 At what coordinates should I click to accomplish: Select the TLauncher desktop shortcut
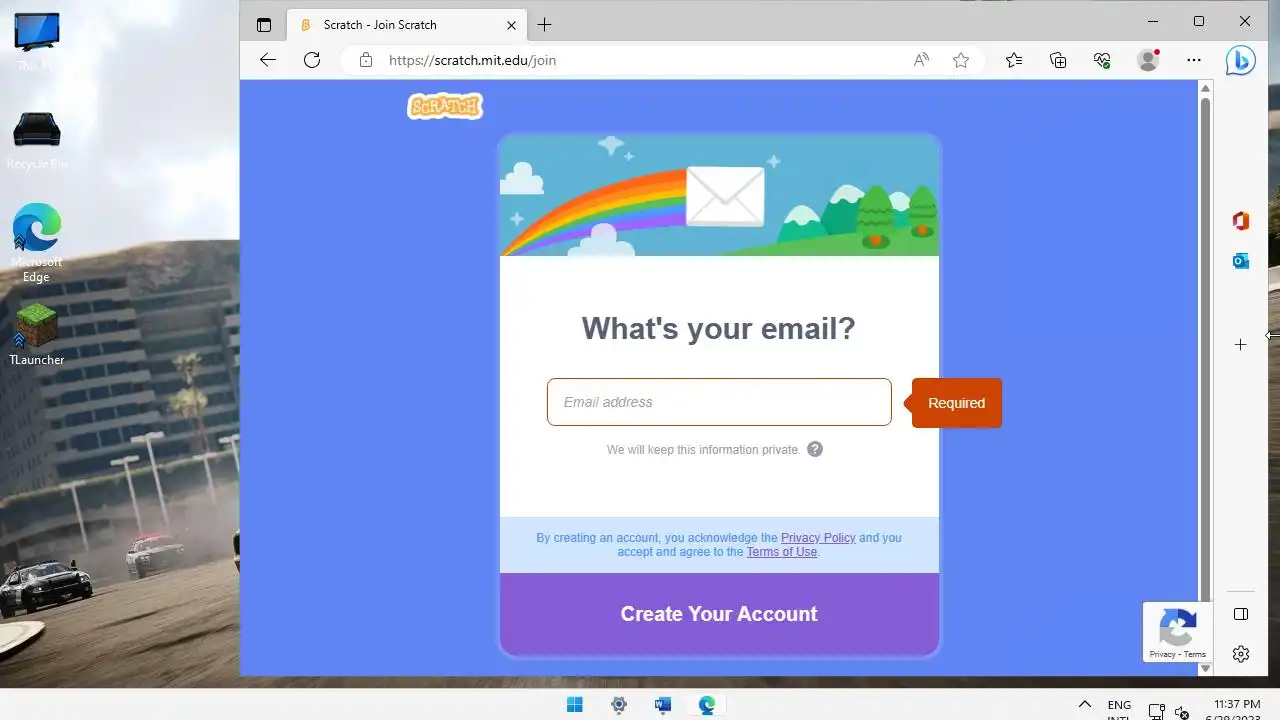pyautogui.click(x=37, y=335)
